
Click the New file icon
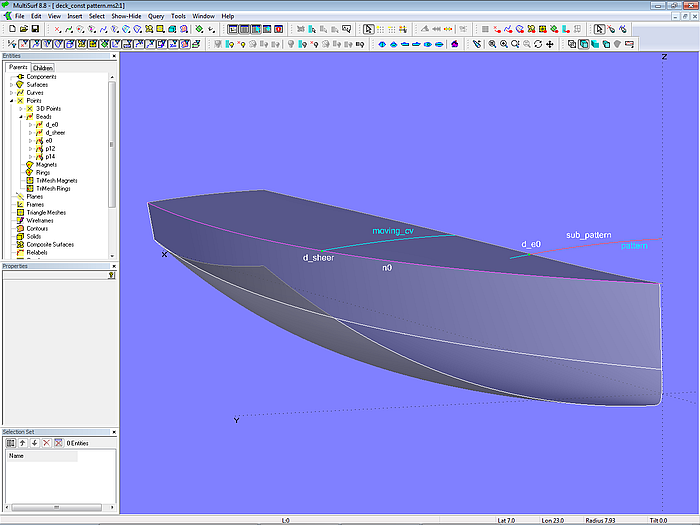click(x=10, y=30)
